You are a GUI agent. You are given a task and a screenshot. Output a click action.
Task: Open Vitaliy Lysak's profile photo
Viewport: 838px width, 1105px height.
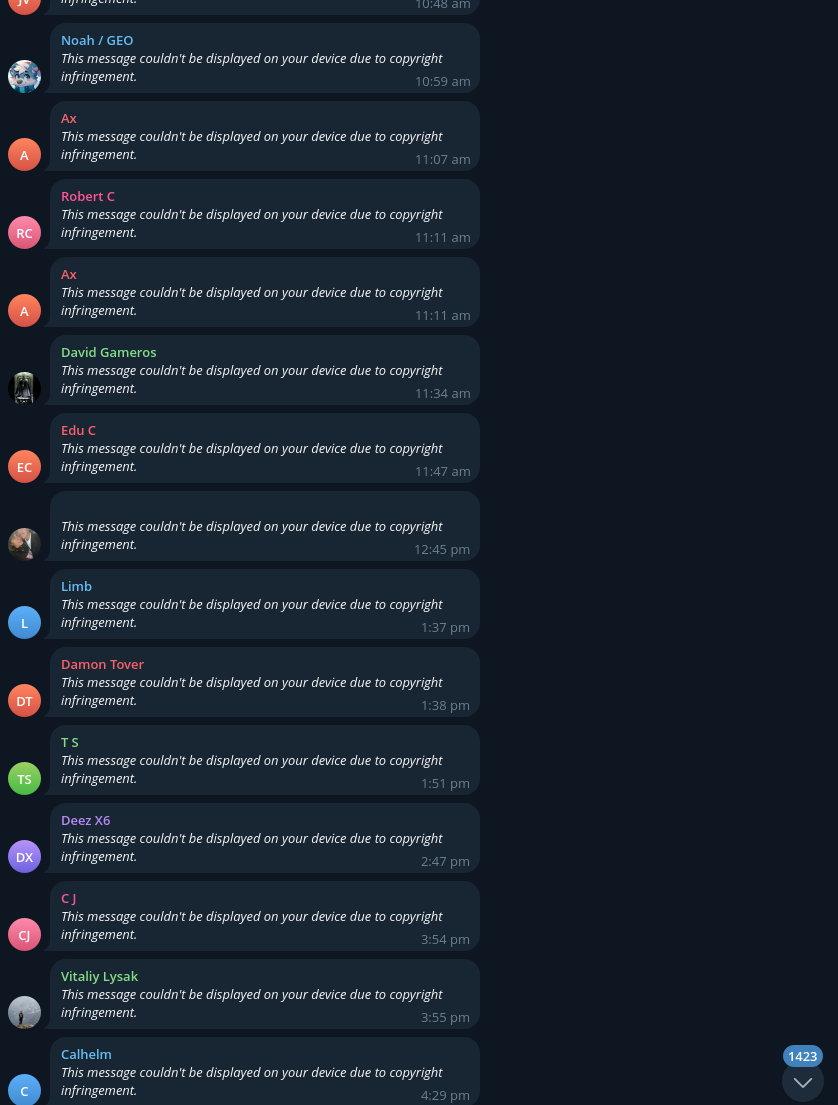(x=24, y=1013)
